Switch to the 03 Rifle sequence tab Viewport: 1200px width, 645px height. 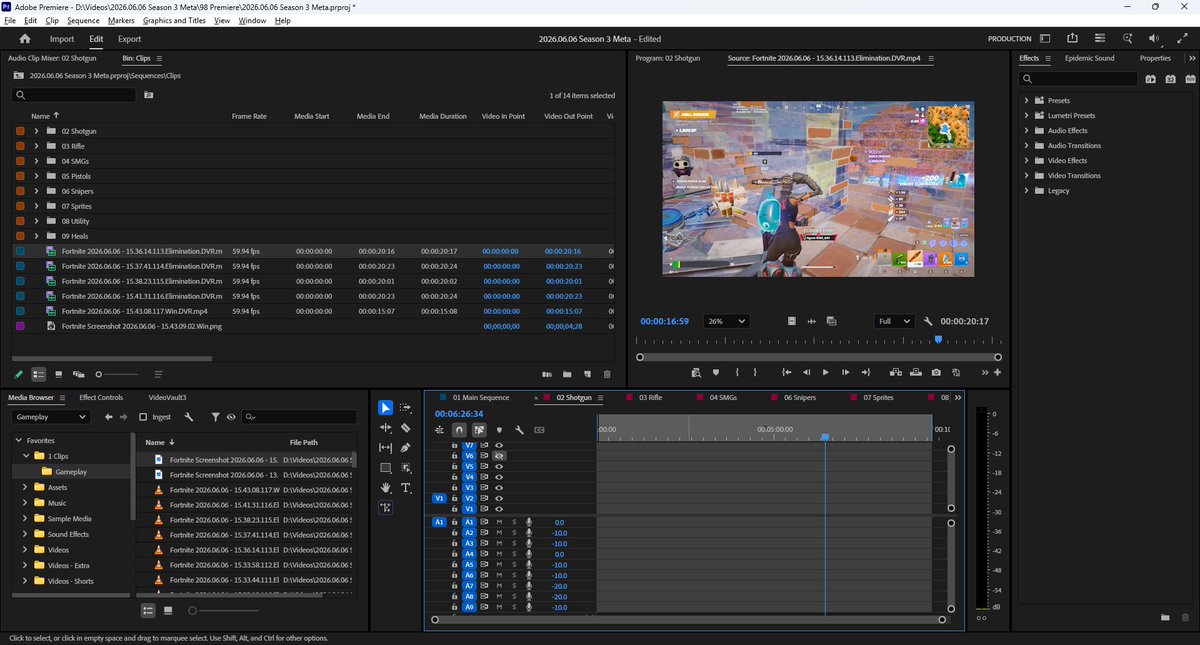coord(650,397)
